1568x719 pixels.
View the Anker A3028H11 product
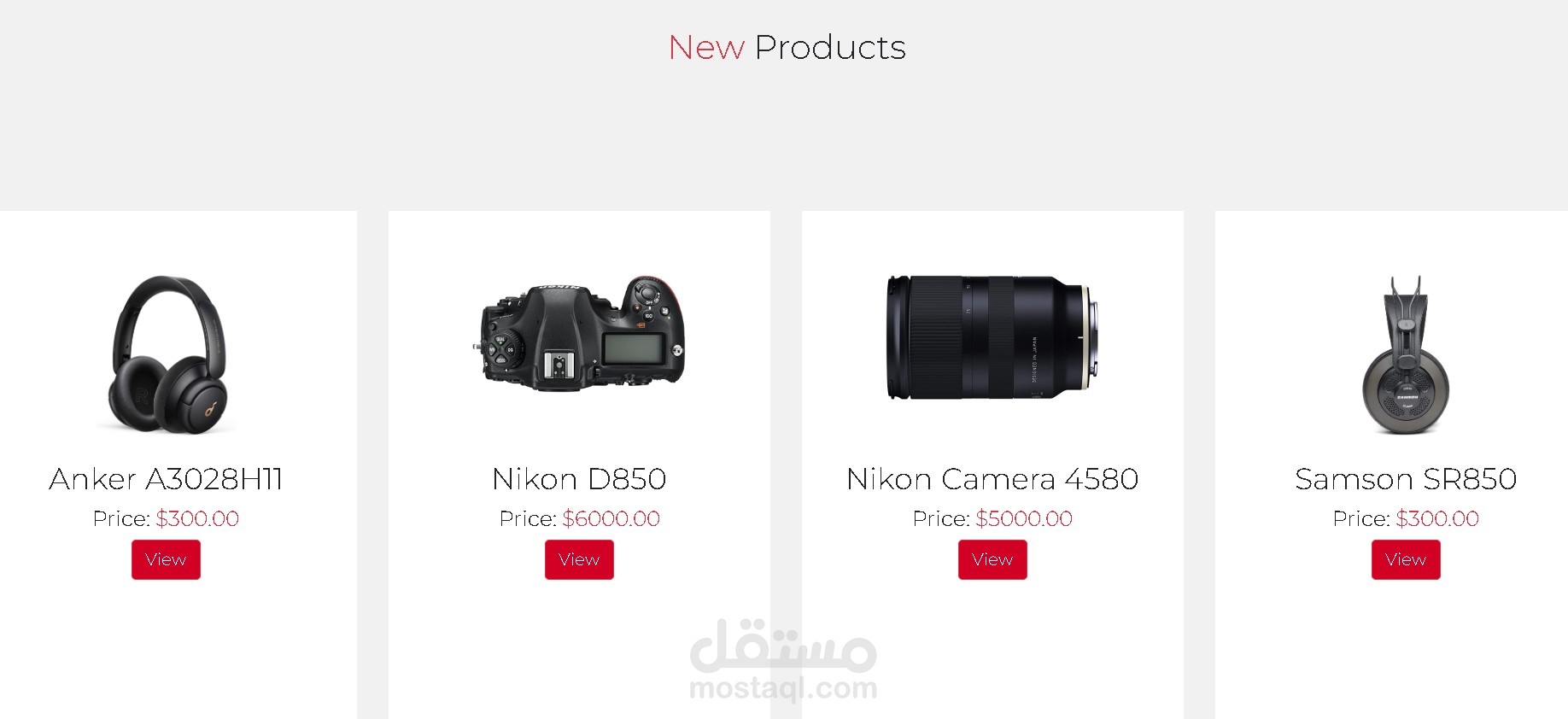point(166,559)
